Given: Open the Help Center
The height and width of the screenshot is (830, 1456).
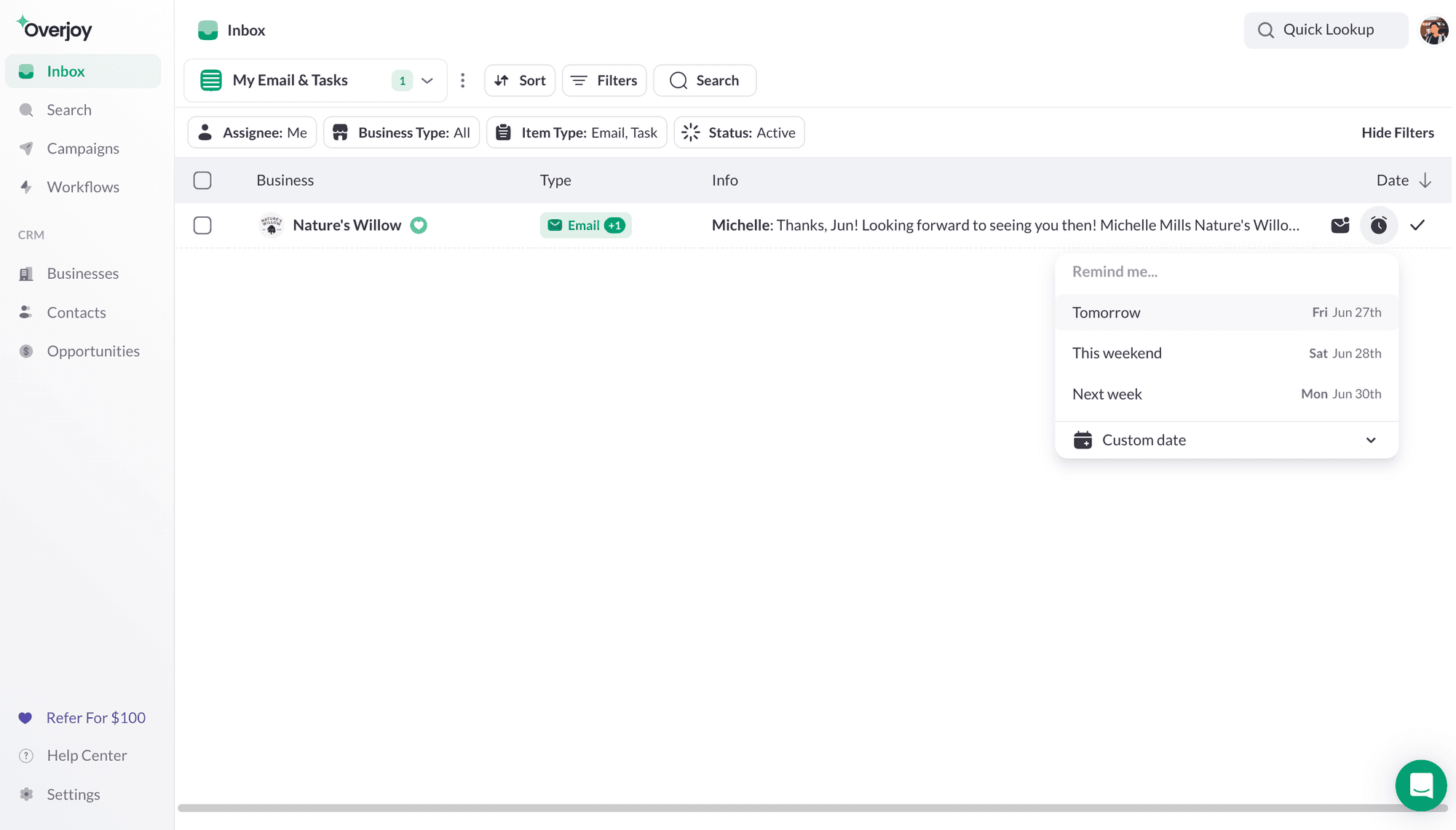Looking at the screenshot, I should 87,756.
